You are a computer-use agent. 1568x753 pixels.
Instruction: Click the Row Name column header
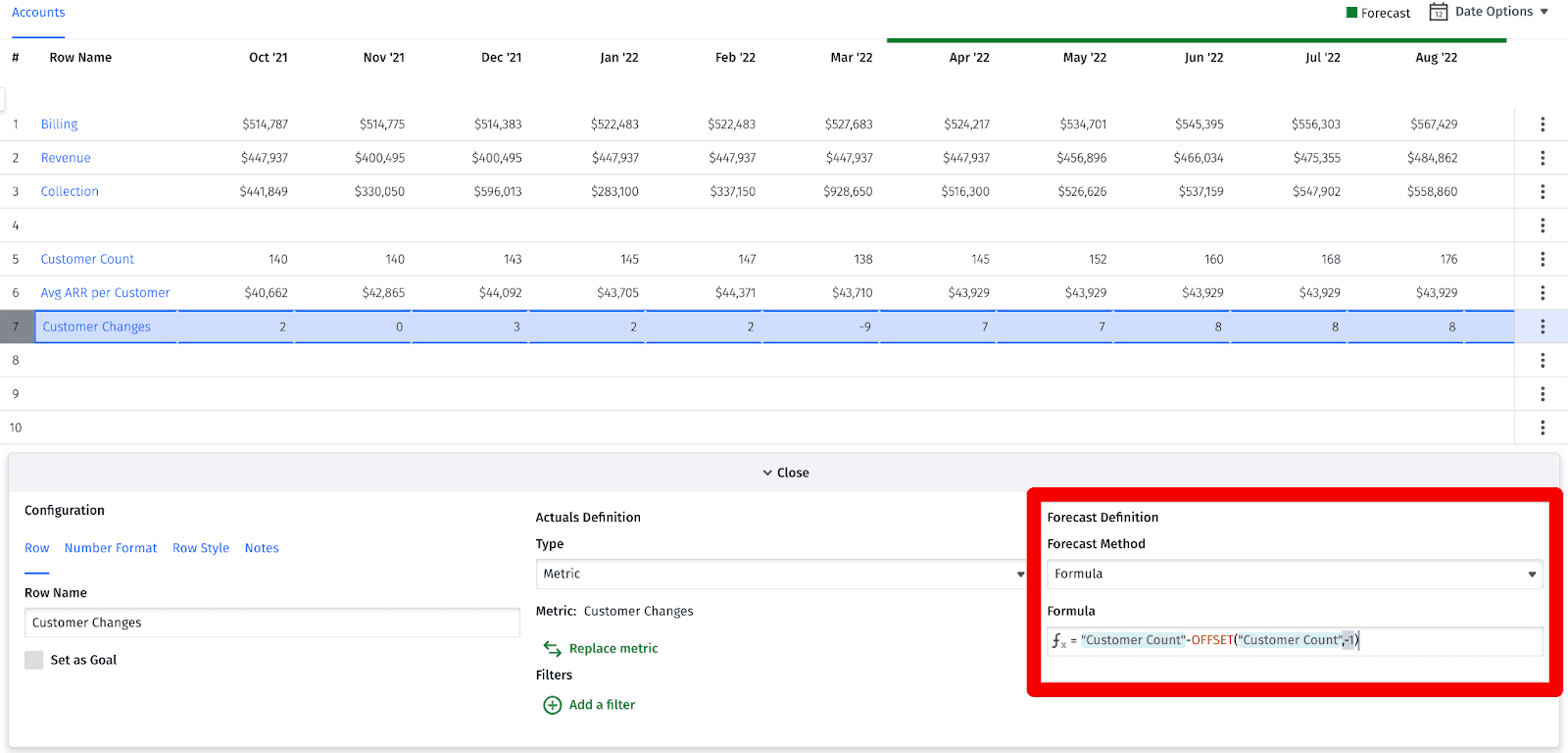pyautogui.click(x=80, y=58)
